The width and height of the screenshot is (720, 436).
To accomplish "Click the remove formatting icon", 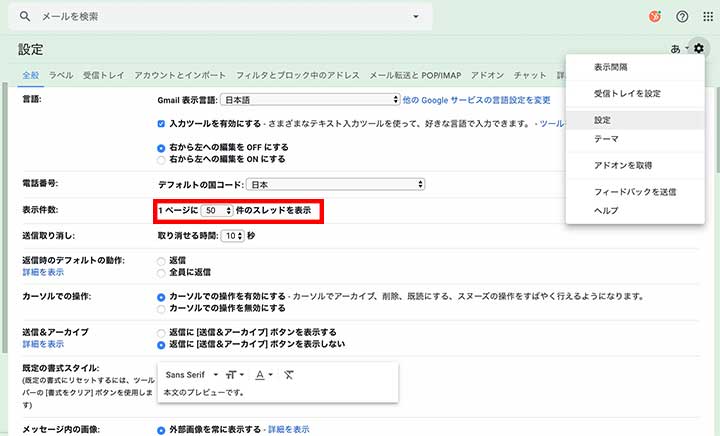I will 288,375.
